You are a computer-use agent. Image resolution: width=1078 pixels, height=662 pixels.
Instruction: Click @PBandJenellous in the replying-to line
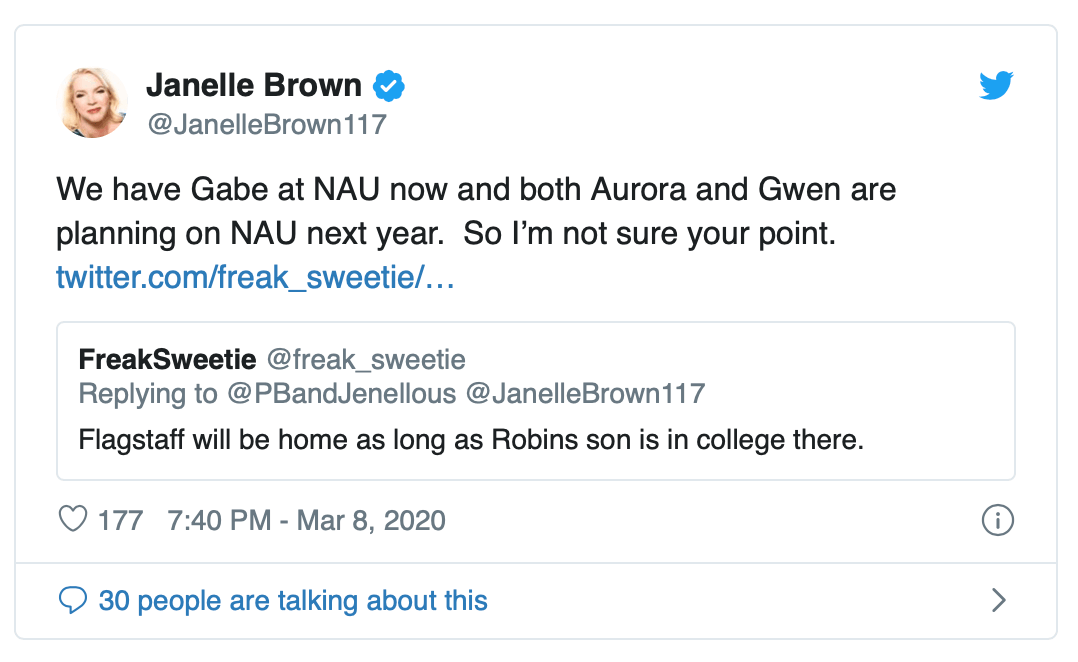(340, 394)
